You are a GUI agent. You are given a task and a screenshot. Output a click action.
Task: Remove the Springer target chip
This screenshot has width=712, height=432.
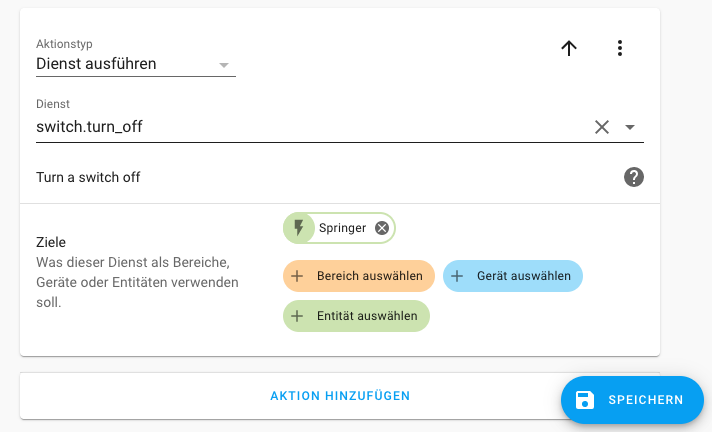point(382,228)
